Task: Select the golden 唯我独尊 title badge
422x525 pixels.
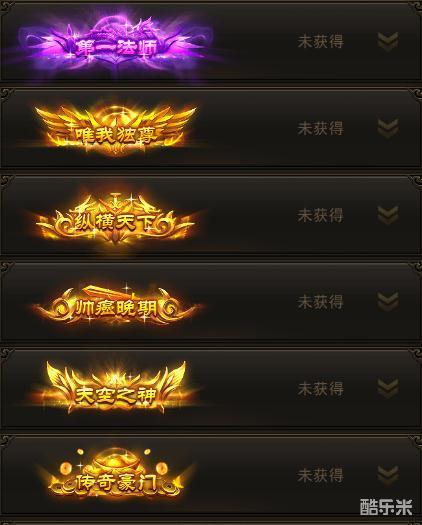Action: point(116,131)
